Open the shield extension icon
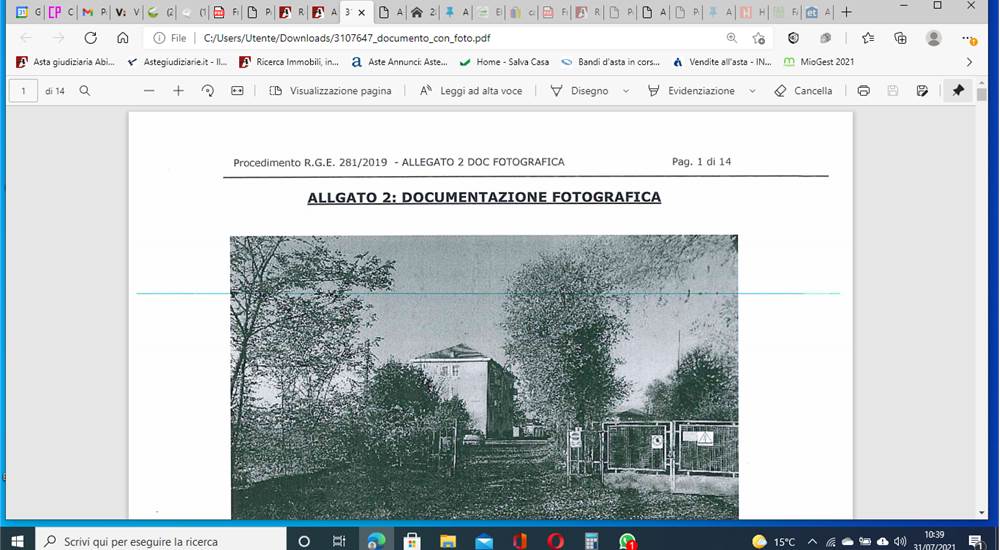The width and height of the screenshot is (1000, 550). [793, 38]
